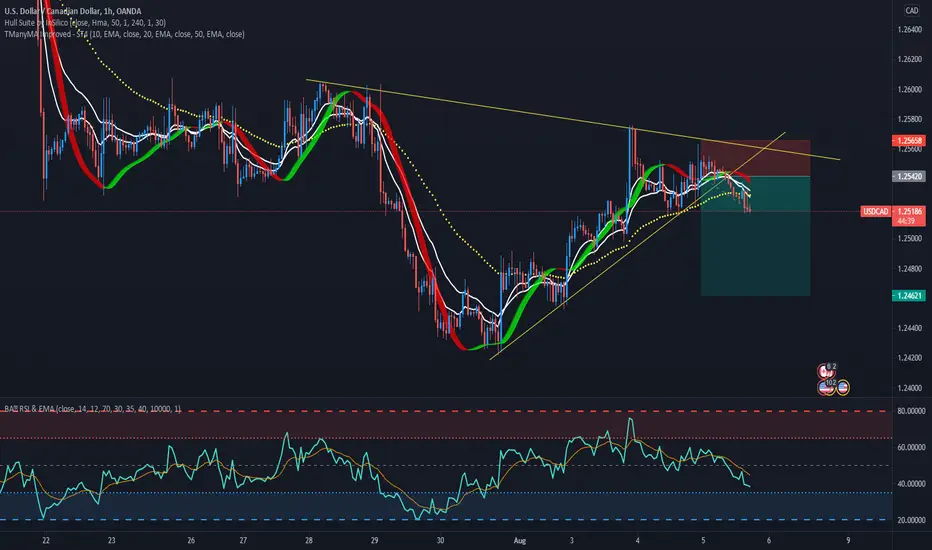Select the red stop-loss zone of the short position
Viewport: 932px width, 550px height.
click(755, 158)
